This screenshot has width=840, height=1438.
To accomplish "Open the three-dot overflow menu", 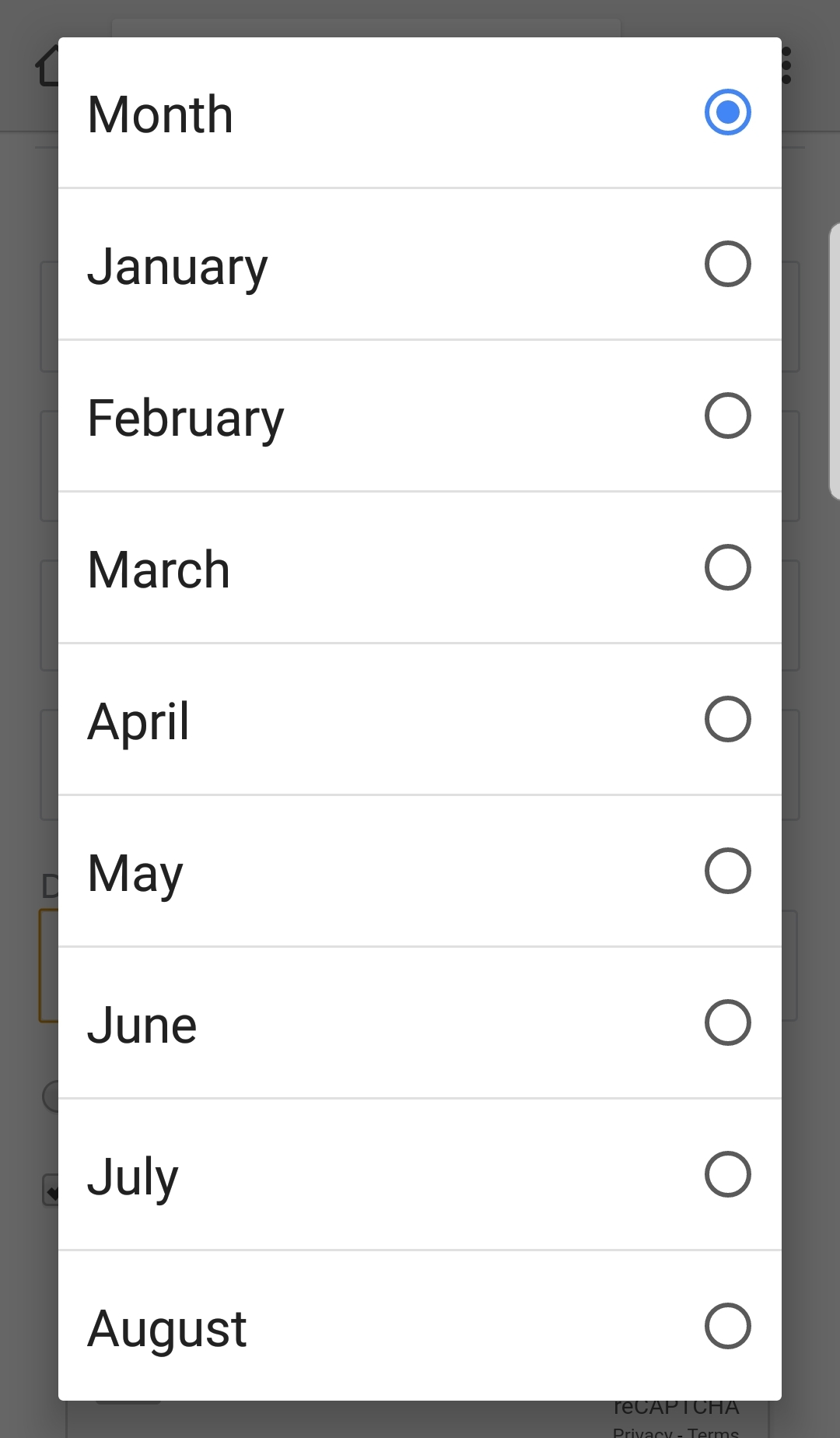I will coord(787,65).
